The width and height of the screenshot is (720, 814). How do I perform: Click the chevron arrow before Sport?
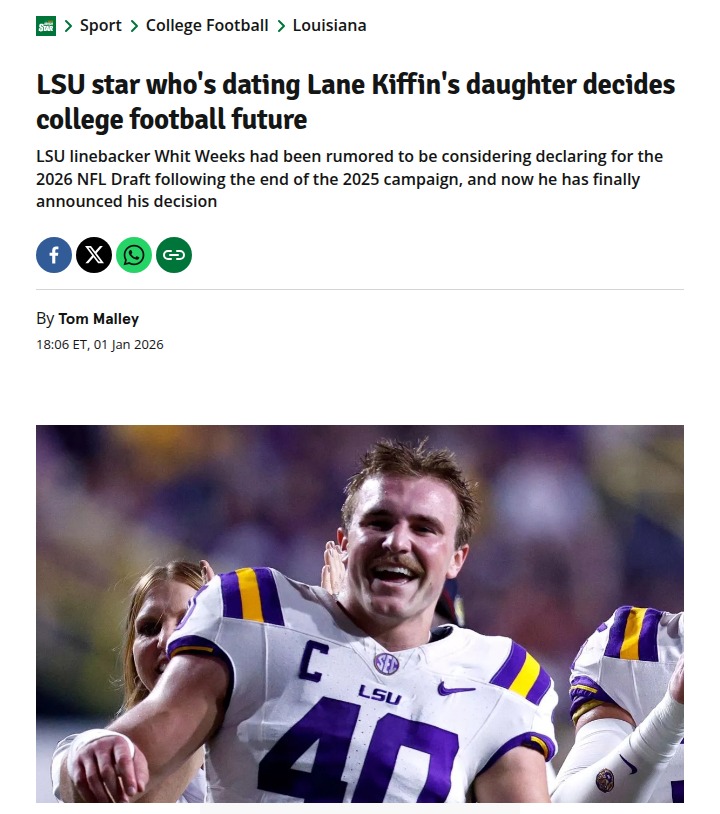[x=68, y=26]
